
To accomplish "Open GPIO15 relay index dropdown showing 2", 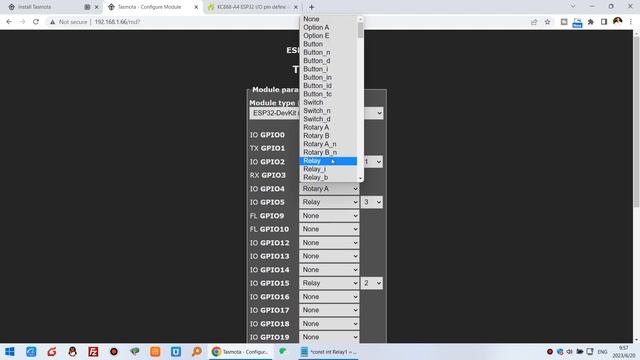I will [x=371, y=283].
